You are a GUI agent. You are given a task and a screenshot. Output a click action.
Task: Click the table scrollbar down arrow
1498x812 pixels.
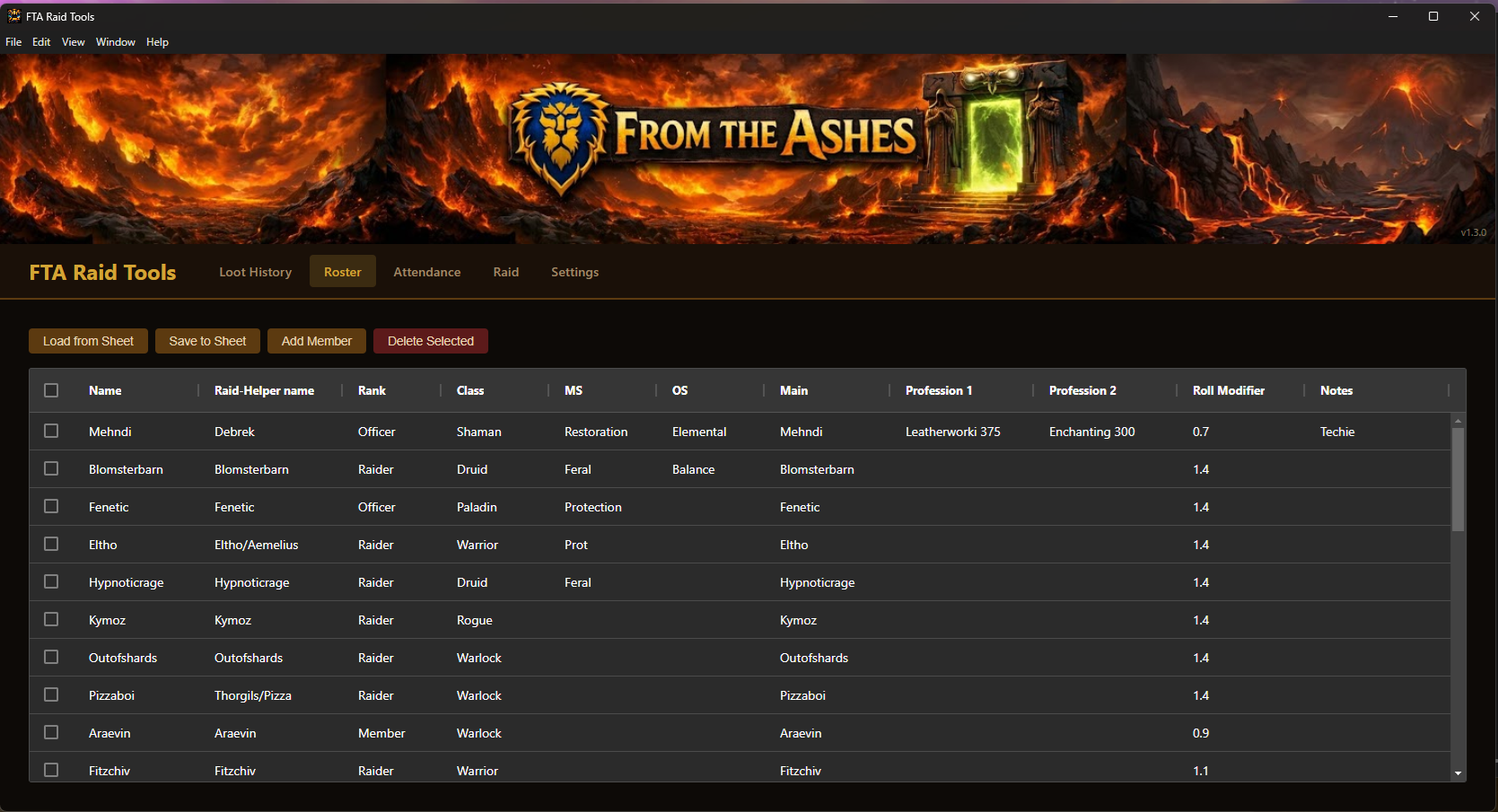click(x=1458, y=773)
